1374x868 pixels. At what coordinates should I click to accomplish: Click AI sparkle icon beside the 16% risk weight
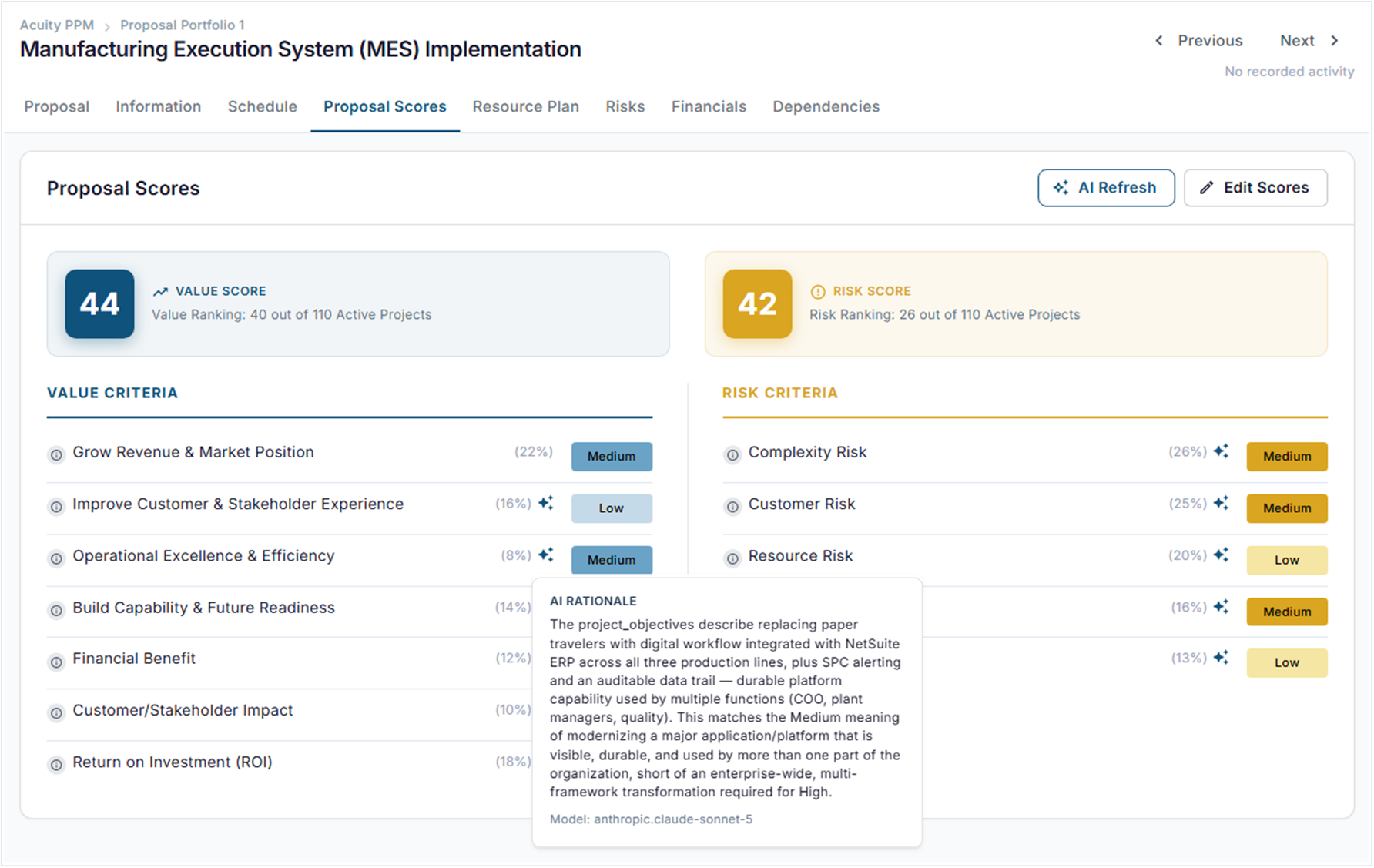tap(1222, 607)
